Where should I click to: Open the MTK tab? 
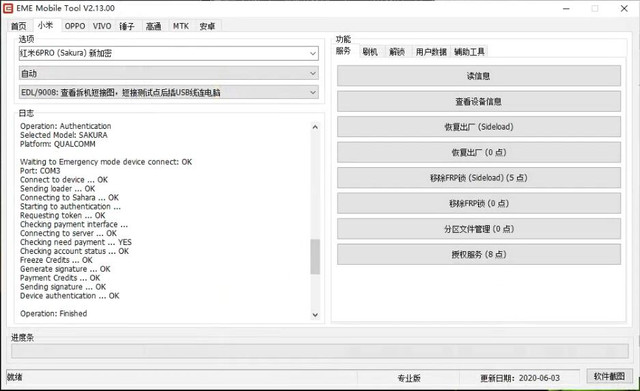click(x=180, y=26)
